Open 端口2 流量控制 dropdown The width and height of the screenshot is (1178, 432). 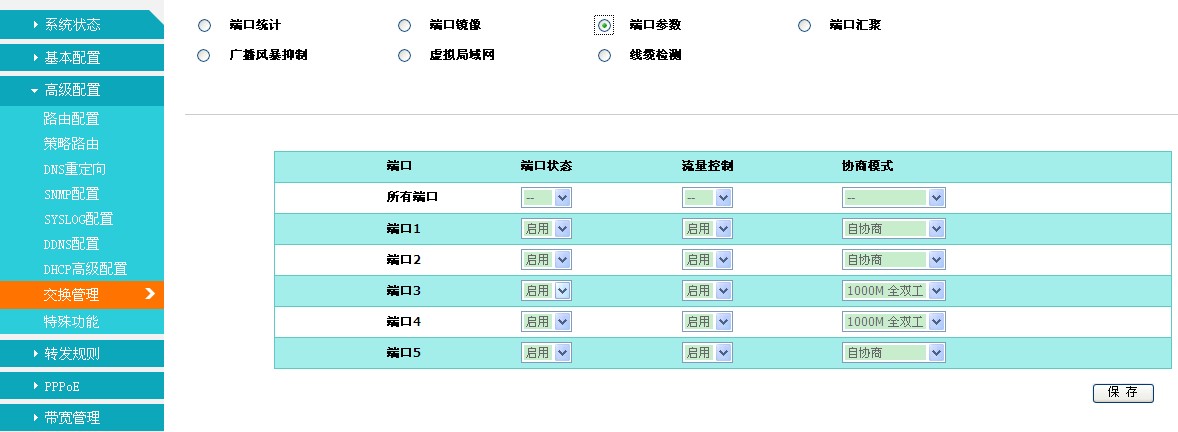click(x=707, y=260)
